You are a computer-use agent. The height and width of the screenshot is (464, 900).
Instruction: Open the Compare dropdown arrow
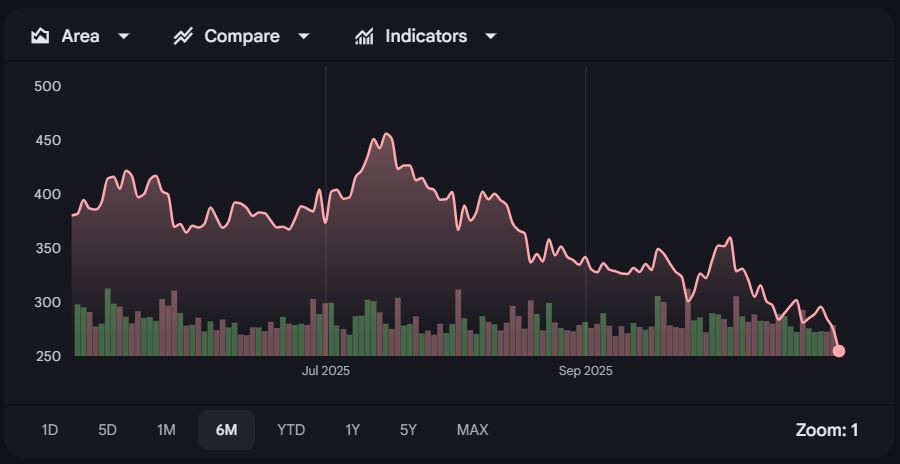pyautogui.click(x=304, y=36)
